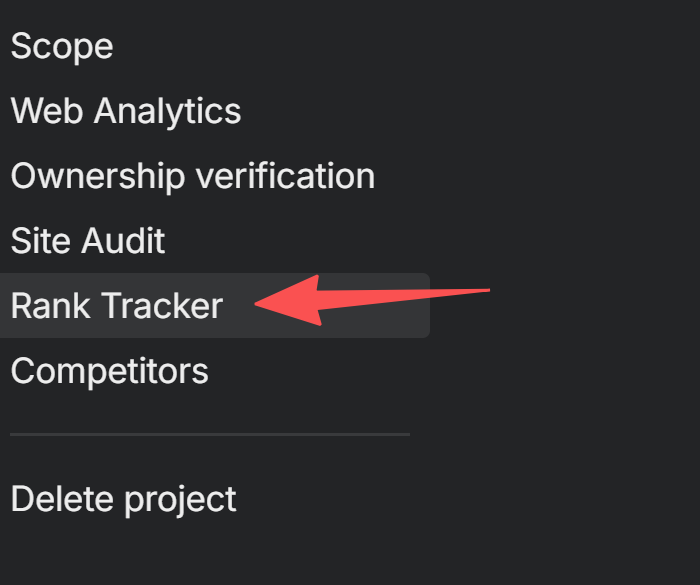The image size is (700, 585).
Task: Click Delete project below the divider
Action: click(124, 498)
